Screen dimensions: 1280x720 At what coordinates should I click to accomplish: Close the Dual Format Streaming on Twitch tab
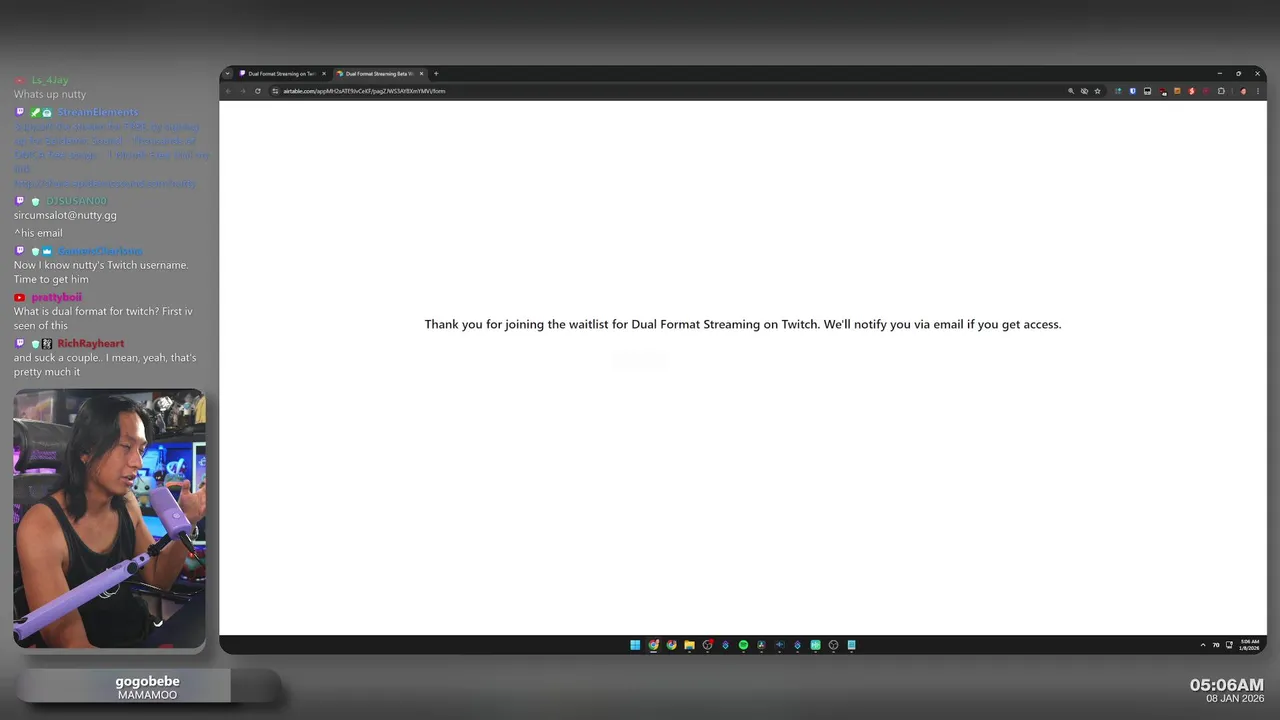pos(324,73)
